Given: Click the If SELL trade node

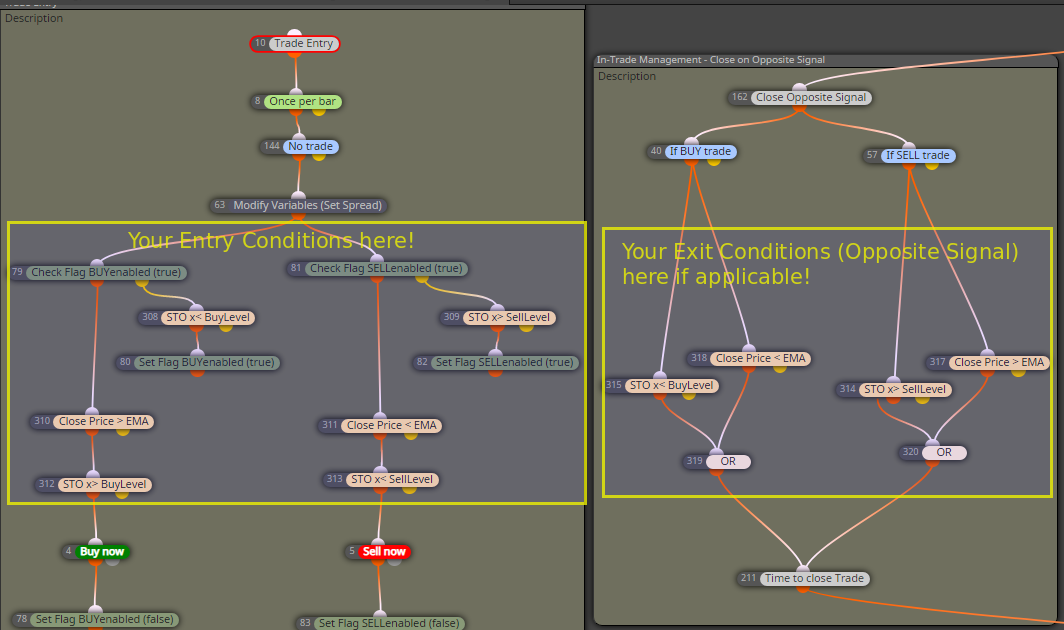Looking at the screenshot, I should (x=910, y=155).
